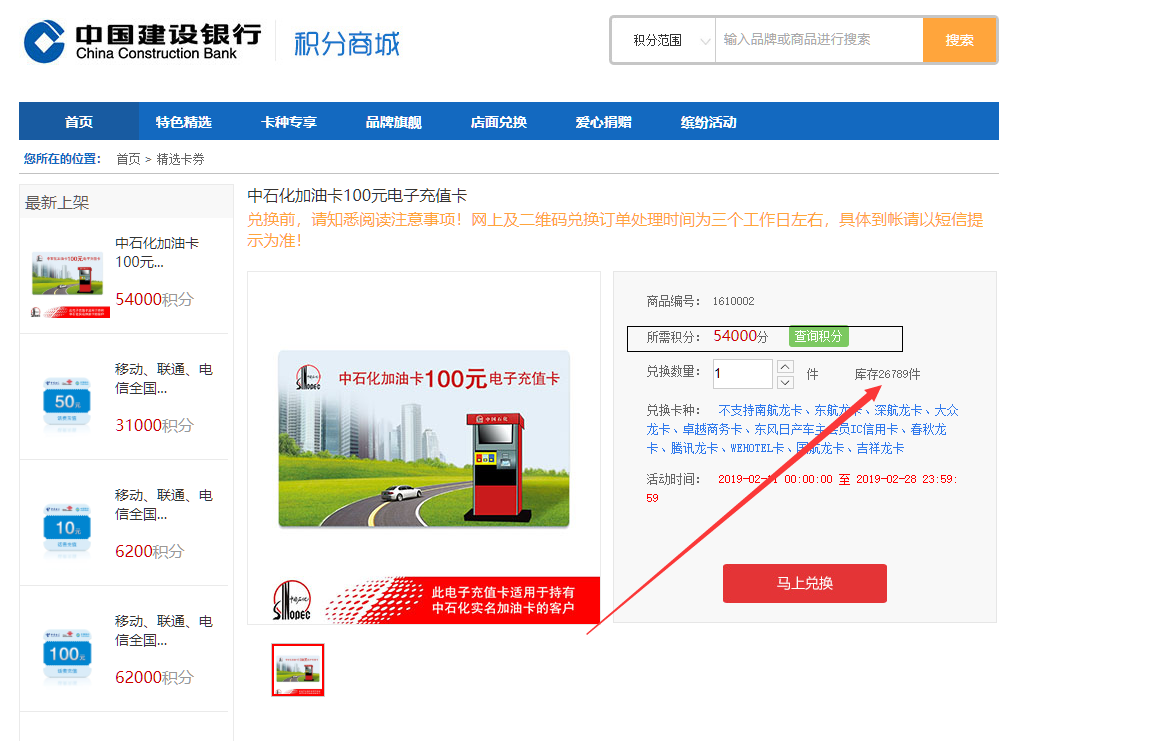Click the green 查询积分 button
1150x741 pixels.
(x=818, y=336)
